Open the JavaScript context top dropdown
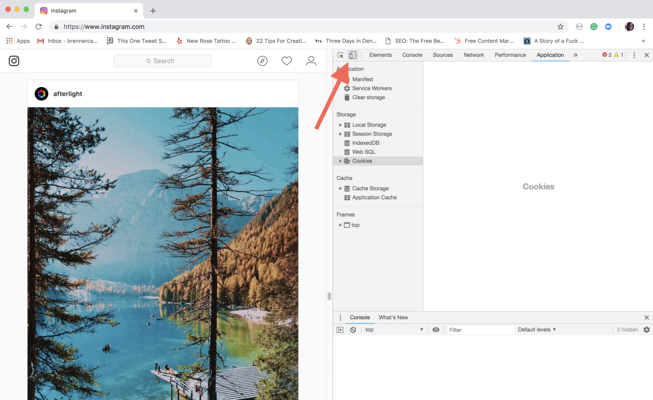 point(394,330)
